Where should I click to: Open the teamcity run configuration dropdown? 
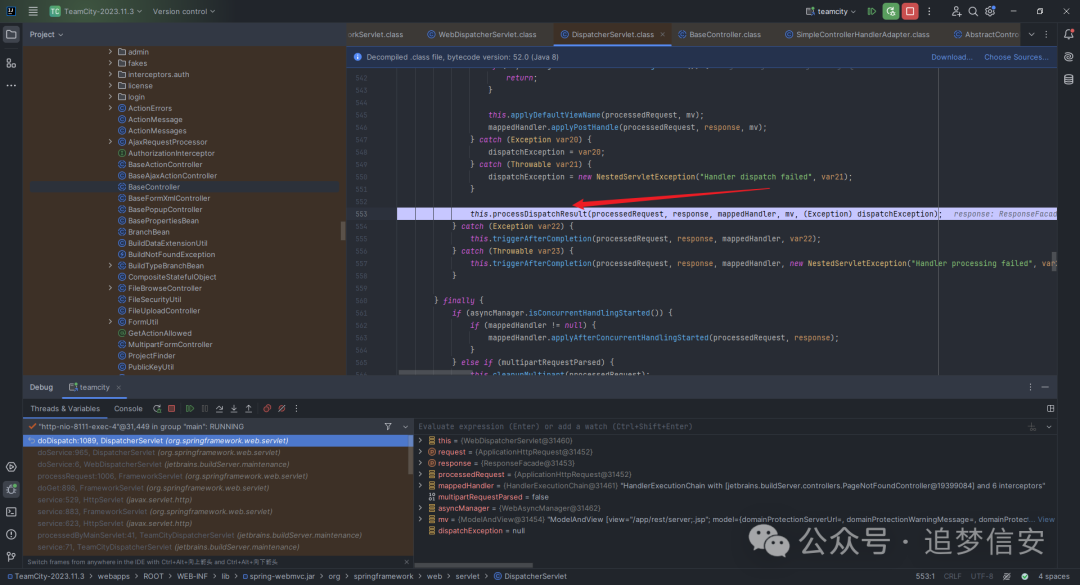click(x=832, y=11)
